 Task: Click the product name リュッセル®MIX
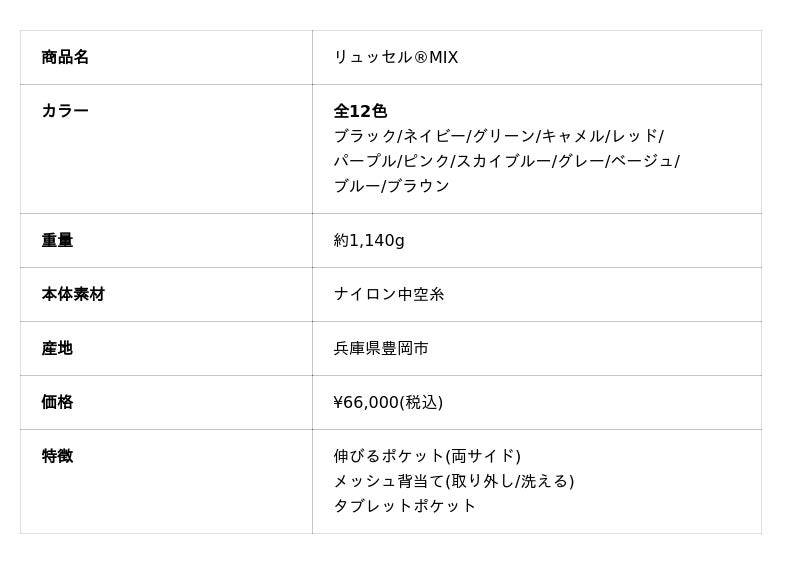(x=395, y=57)
